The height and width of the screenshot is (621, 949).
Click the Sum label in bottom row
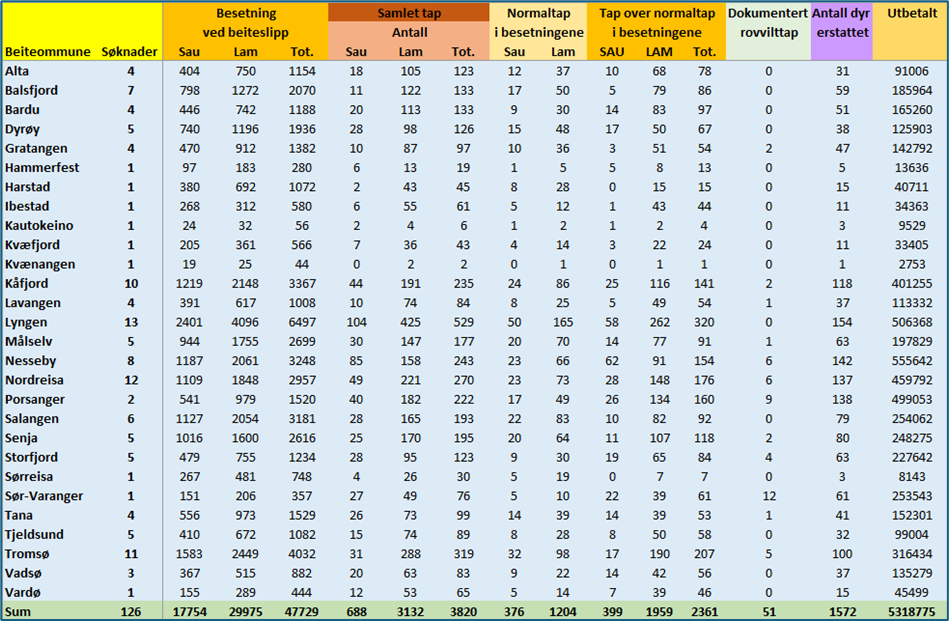click(x=18, y=612)
